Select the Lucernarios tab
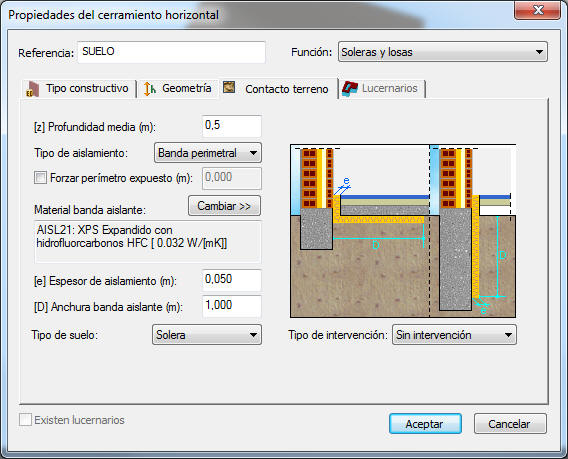 382,89
